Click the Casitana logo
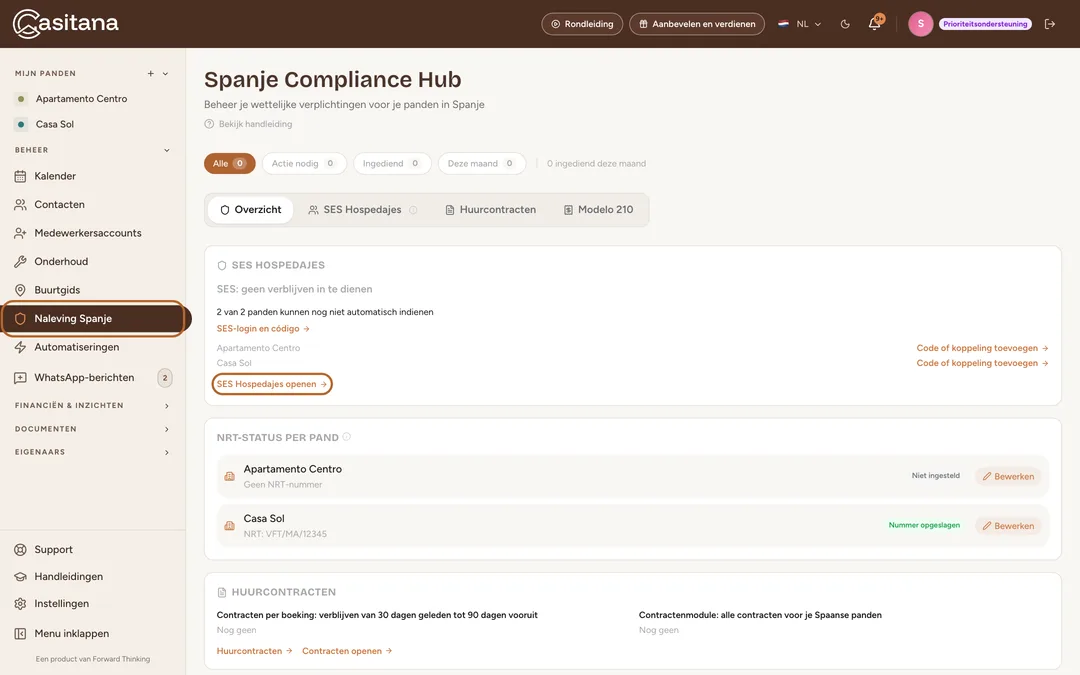1080x675 pixels. click(x=65, y=23)
